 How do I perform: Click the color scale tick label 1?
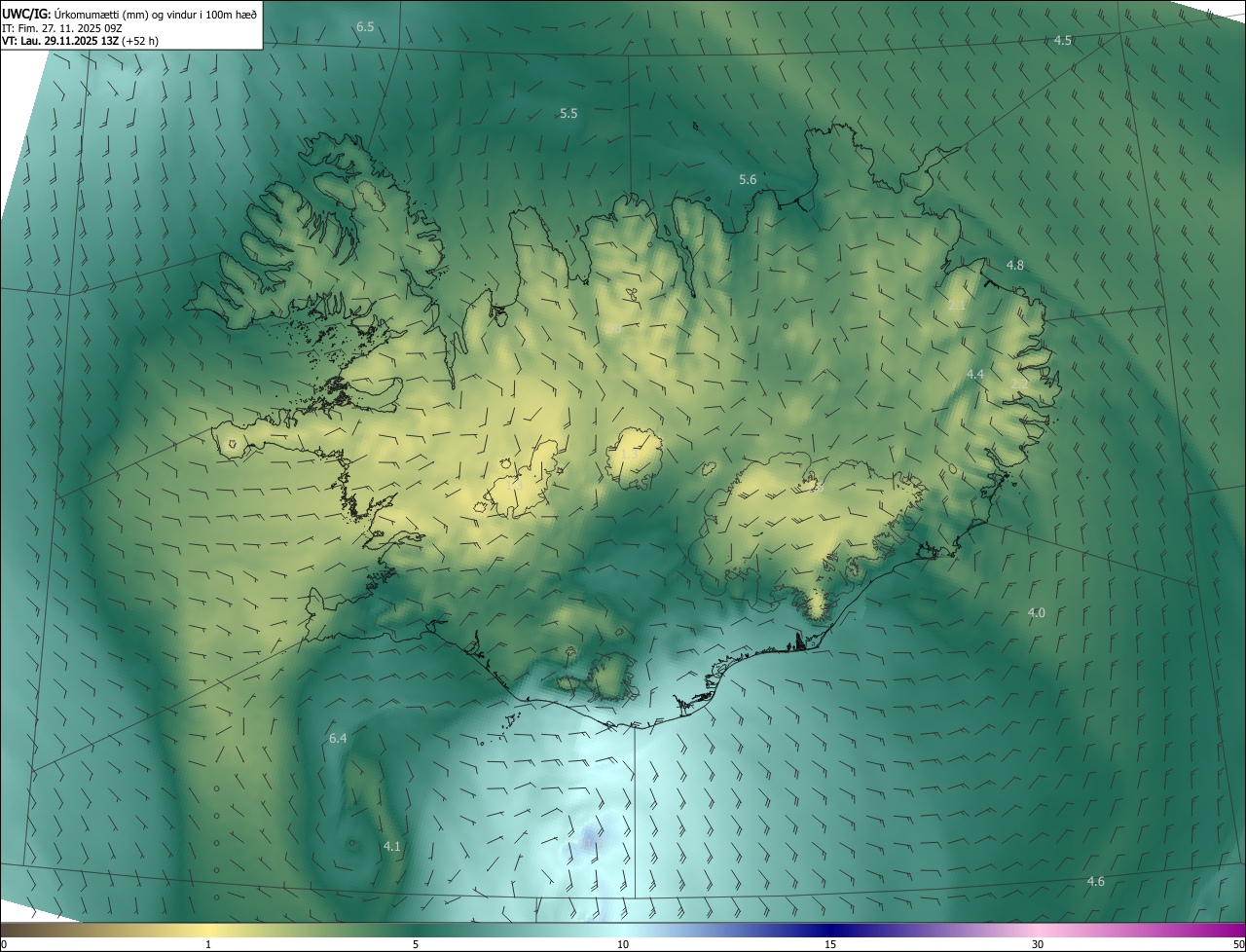208,944
